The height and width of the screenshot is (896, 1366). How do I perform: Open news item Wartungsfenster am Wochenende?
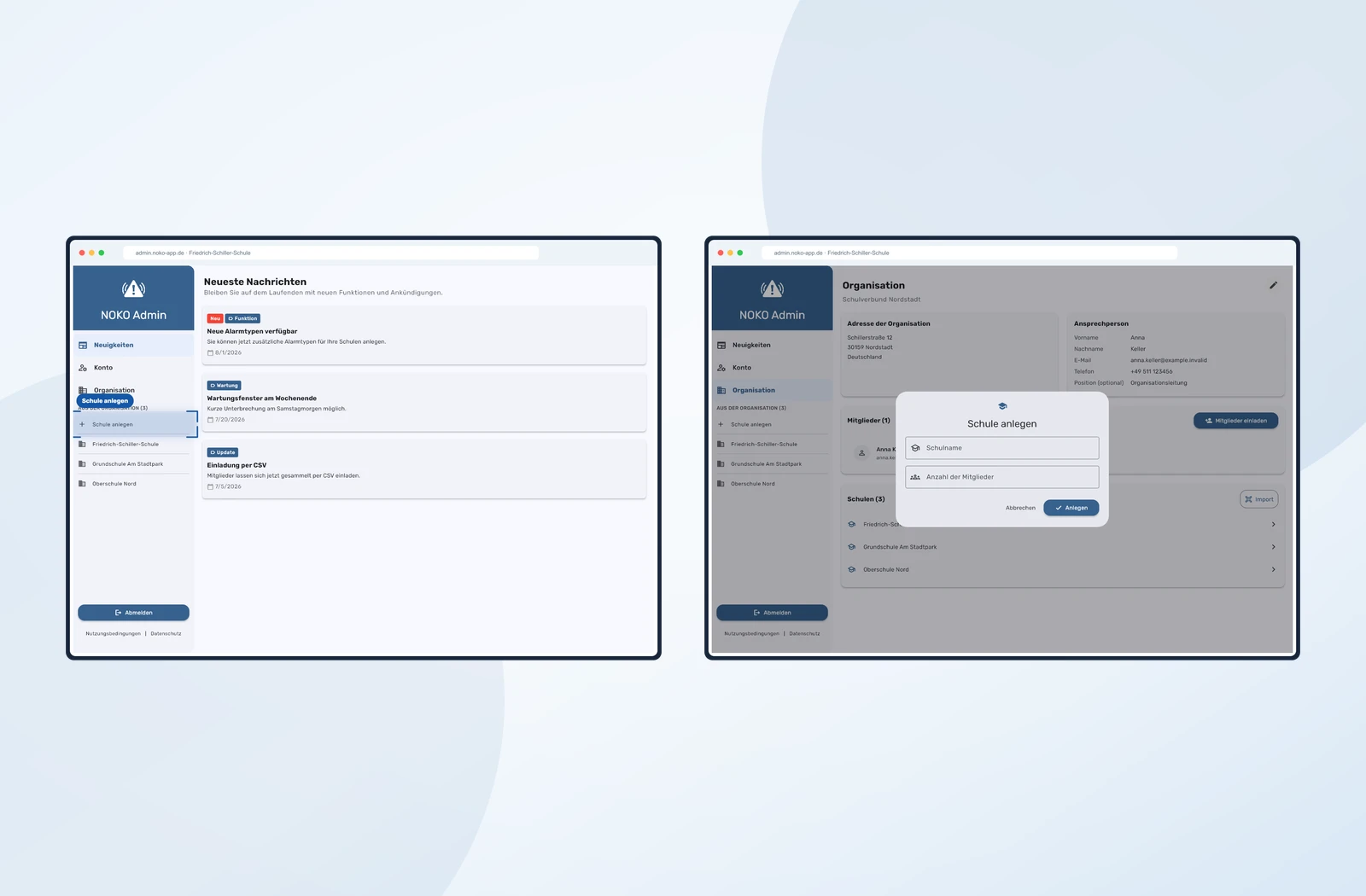(x=424, y=402)
